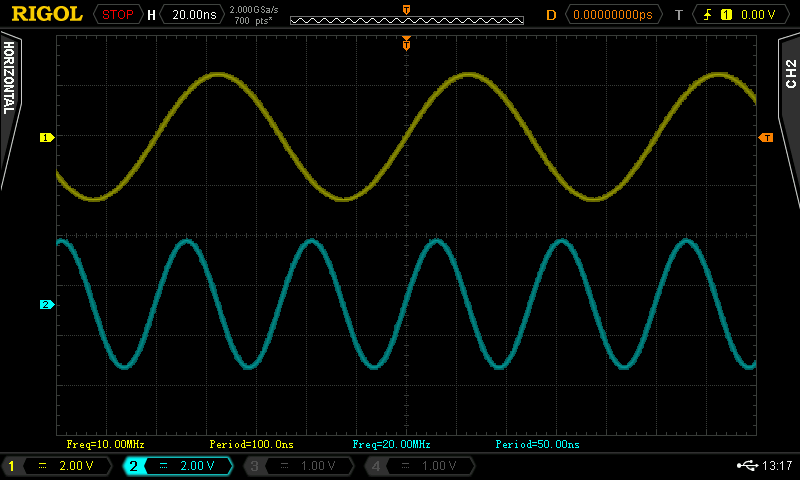Click the yellow channel 1 ground marker
The width and height of the screenshot is (800, 480).
47,138
